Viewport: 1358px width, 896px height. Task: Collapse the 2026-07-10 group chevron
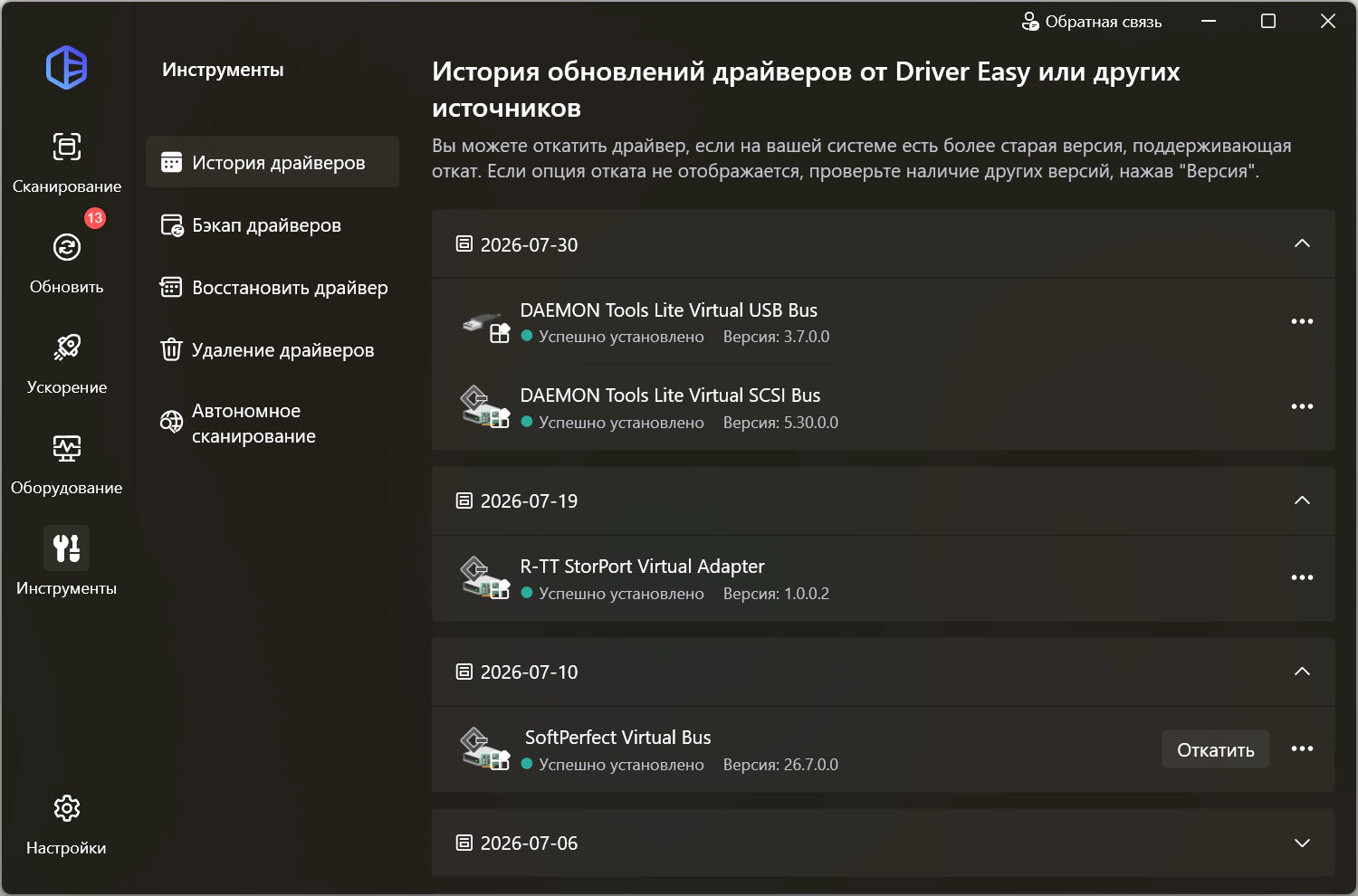coord(1302,672)
